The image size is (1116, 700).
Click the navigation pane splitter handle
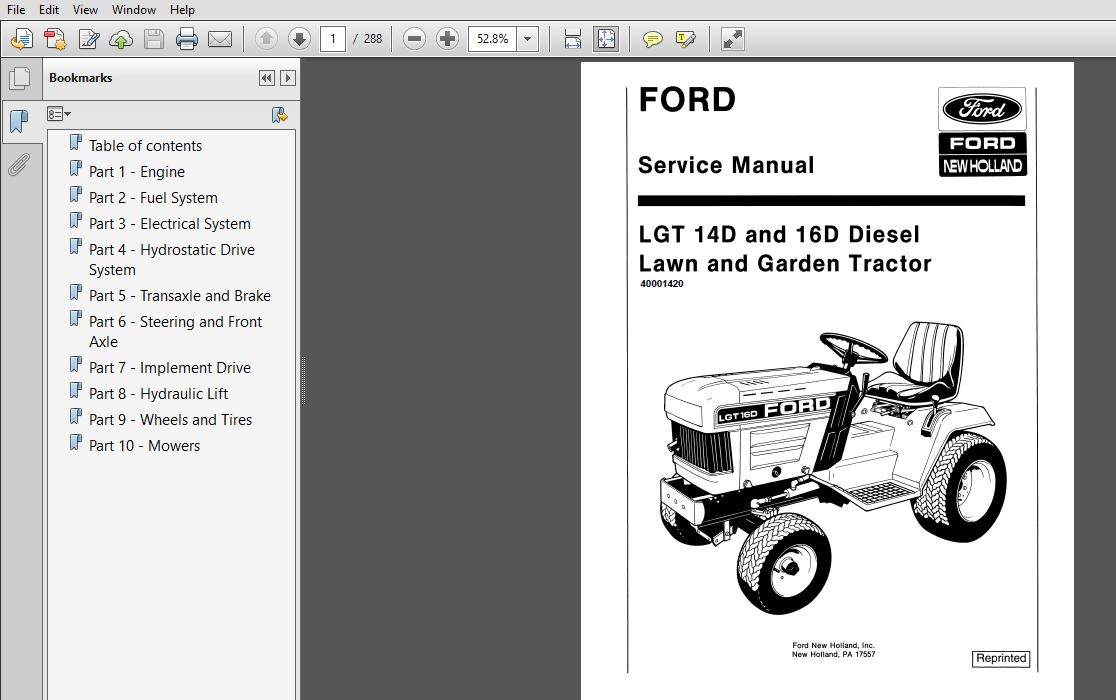pyautogui.click(x=303, y=381)
